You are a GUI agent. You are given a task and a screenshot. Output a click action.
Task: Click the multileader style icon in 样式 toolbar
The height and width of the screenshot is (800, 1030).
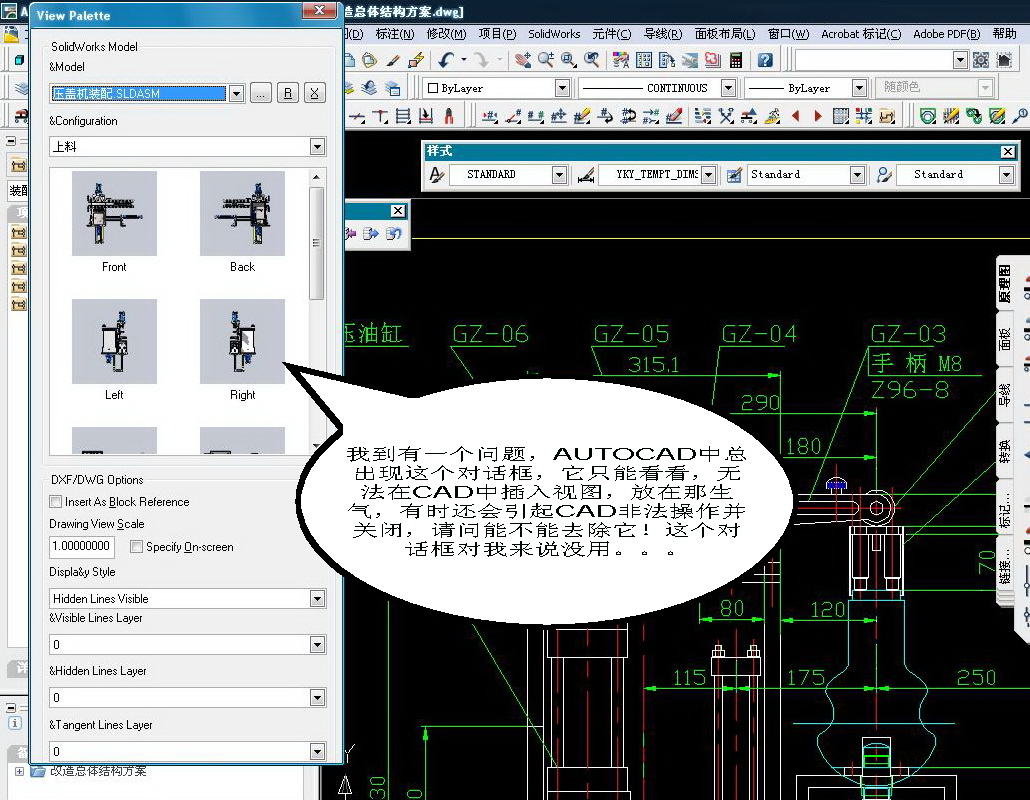click(x=884, y=175)
